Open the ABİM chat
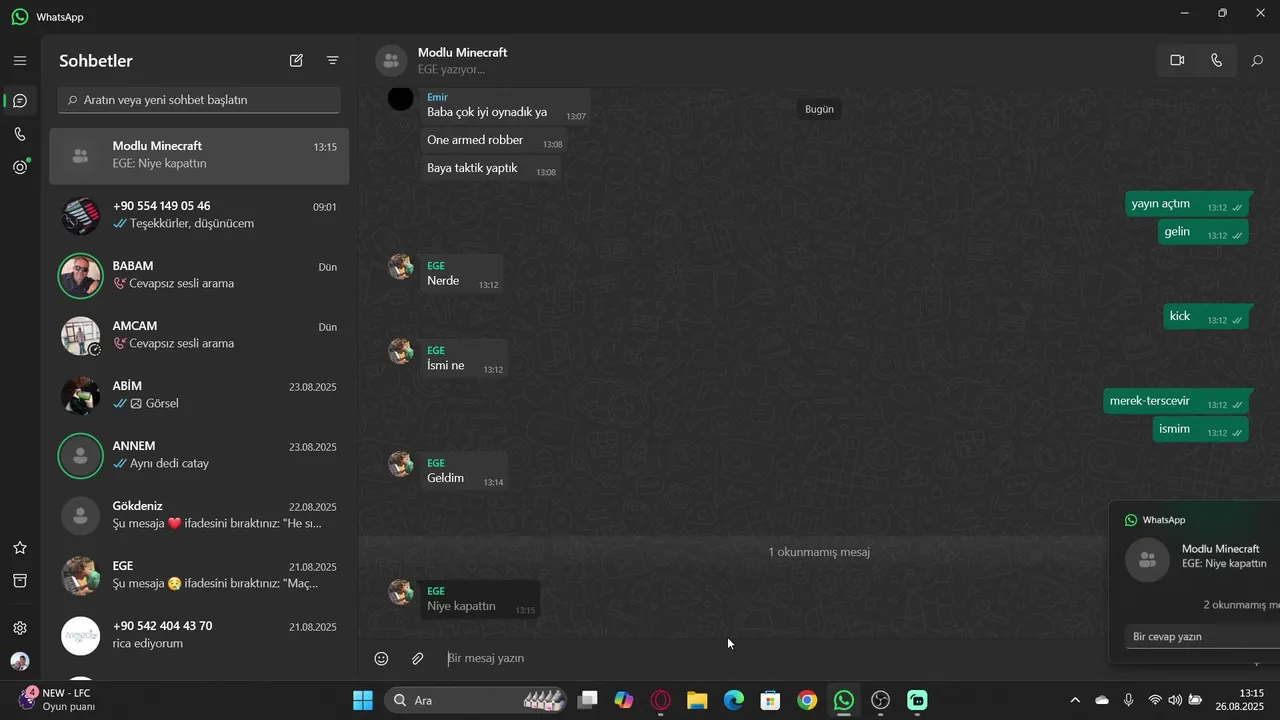Screen dimensions: 1280x720 [199, 395]
